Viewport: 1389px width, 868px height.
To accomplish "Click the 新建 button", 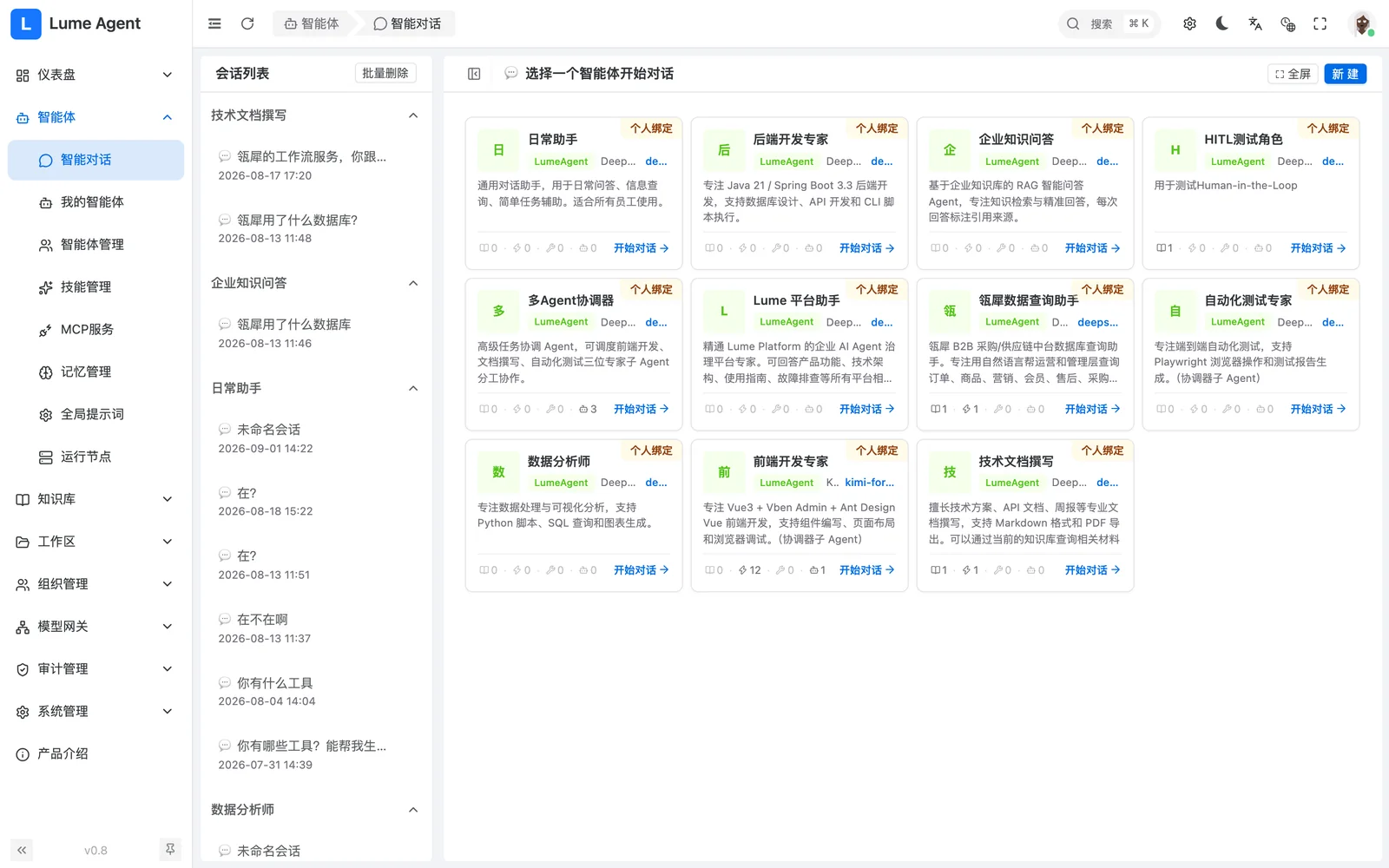I will (x=1345, y=74).
